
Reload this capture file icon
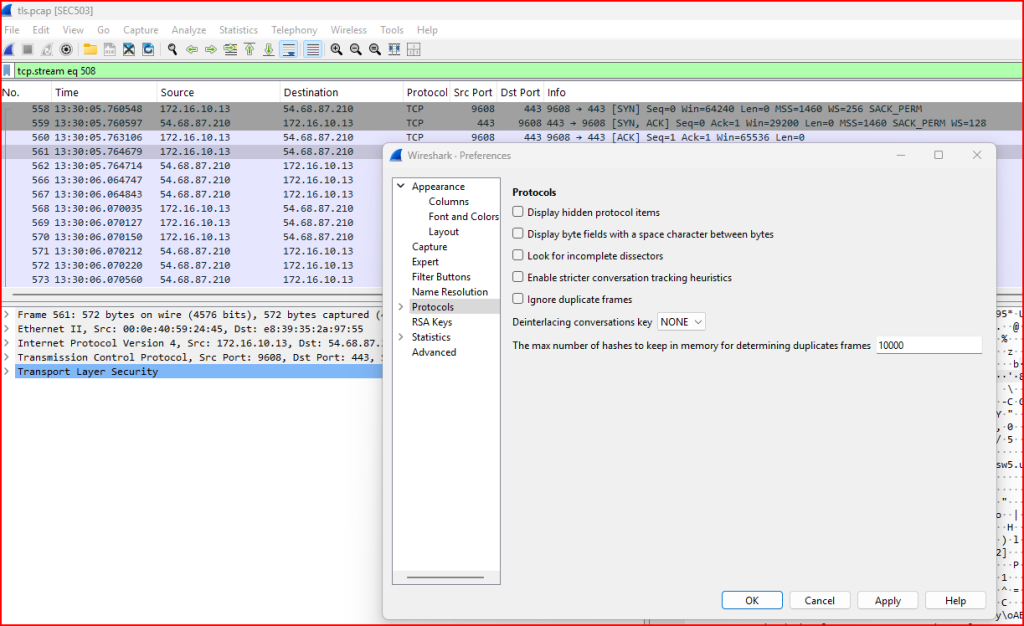148,50
